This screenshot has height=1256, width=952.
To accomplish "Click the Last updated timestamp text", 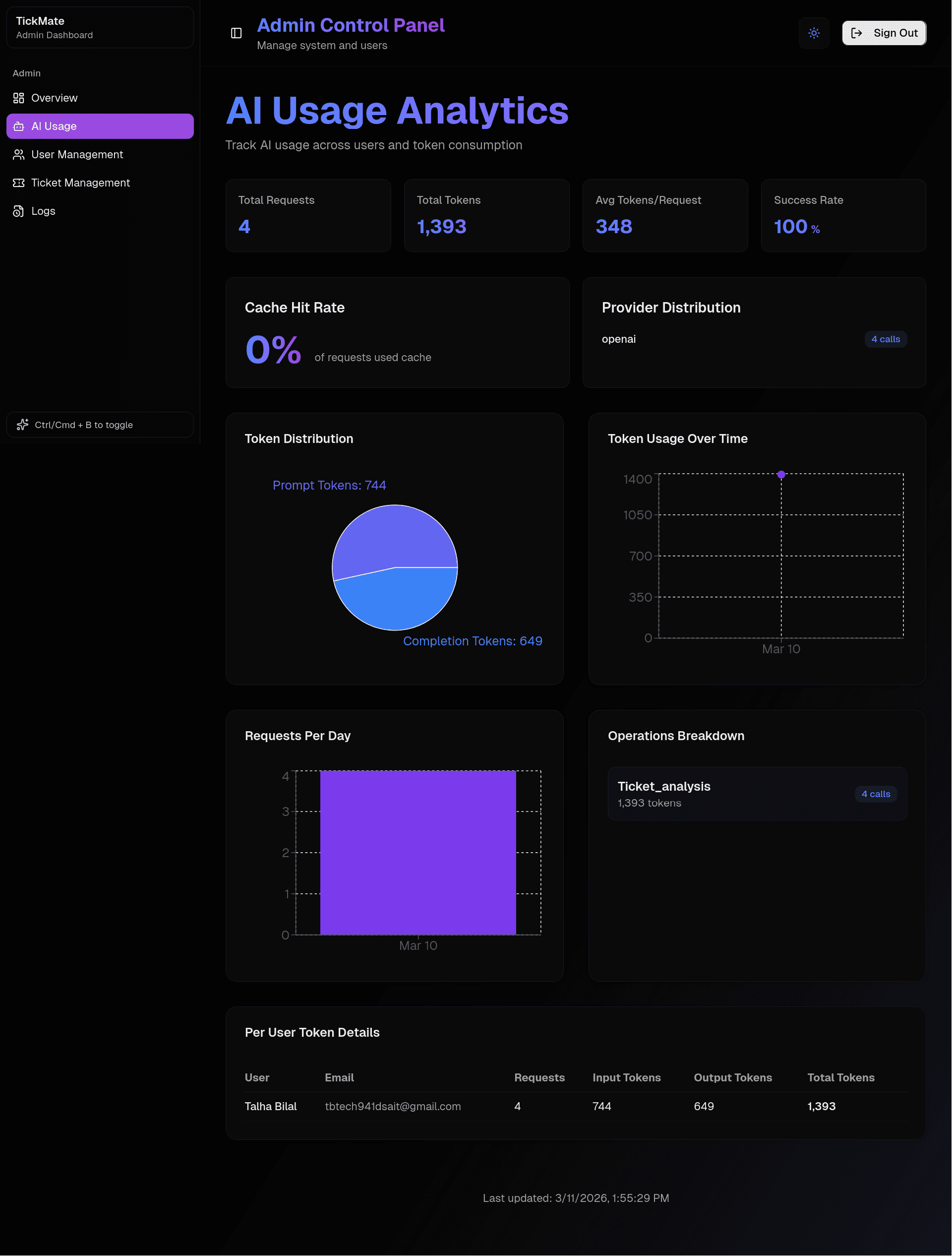I will pos(576,1198).
